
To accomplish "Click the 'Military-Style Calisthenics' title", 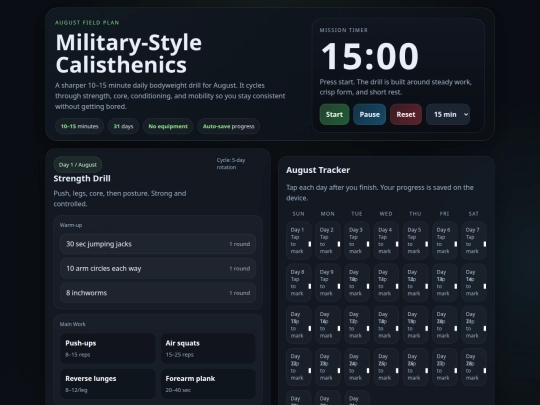I will [128, 54].
